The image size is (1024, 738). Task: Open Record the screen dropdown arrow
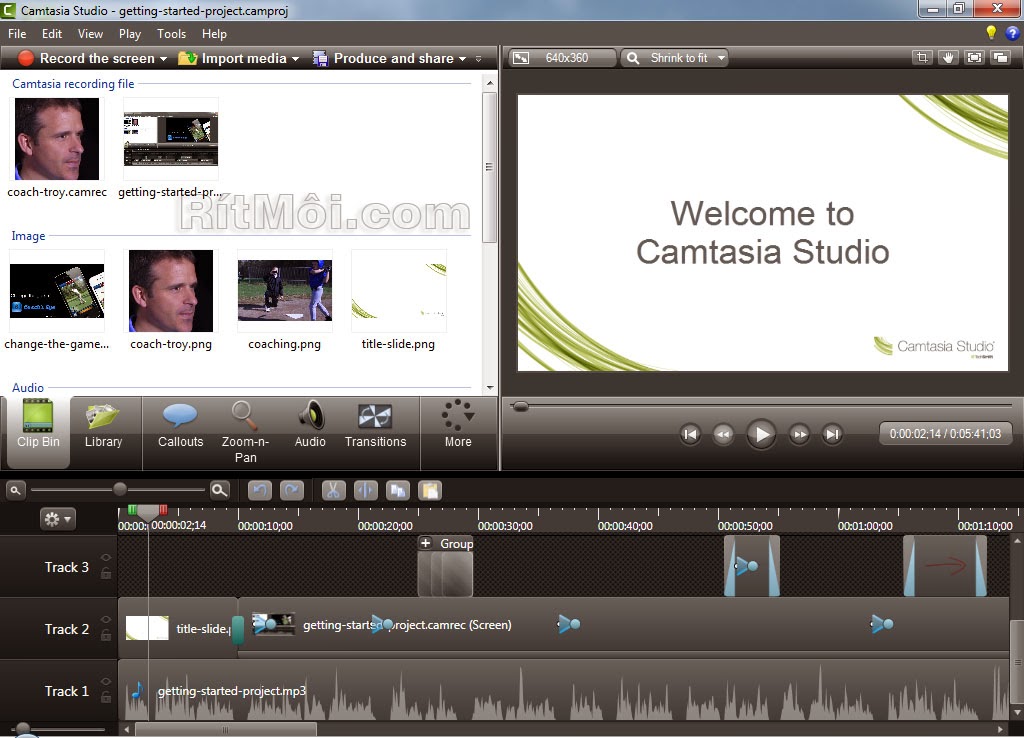pyautogui.click(x=163, y=59)
